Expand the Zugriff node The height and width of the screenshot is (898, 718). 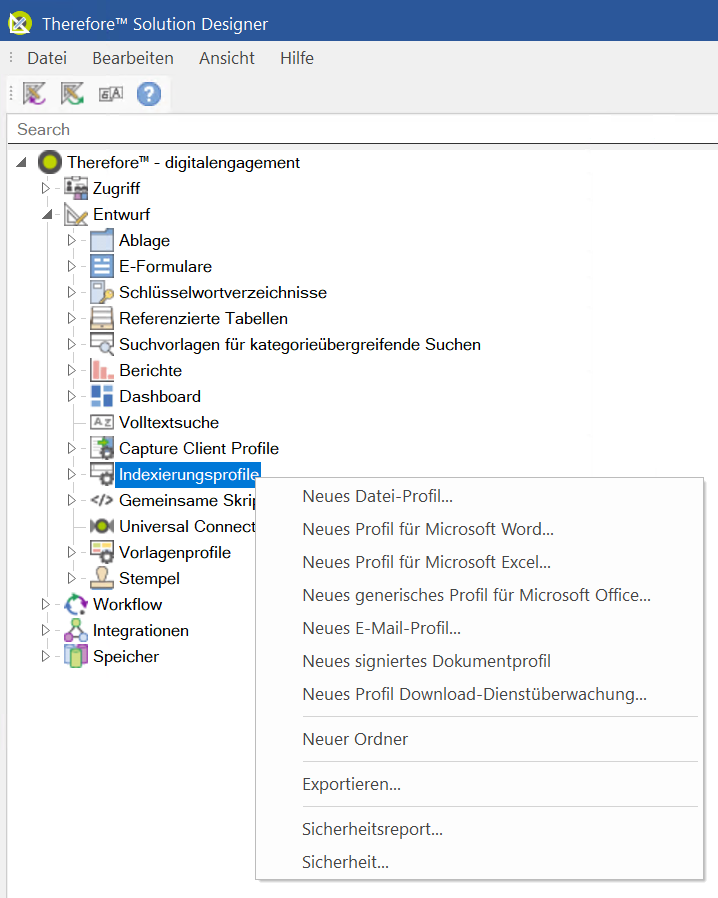[x=45, y=188]
